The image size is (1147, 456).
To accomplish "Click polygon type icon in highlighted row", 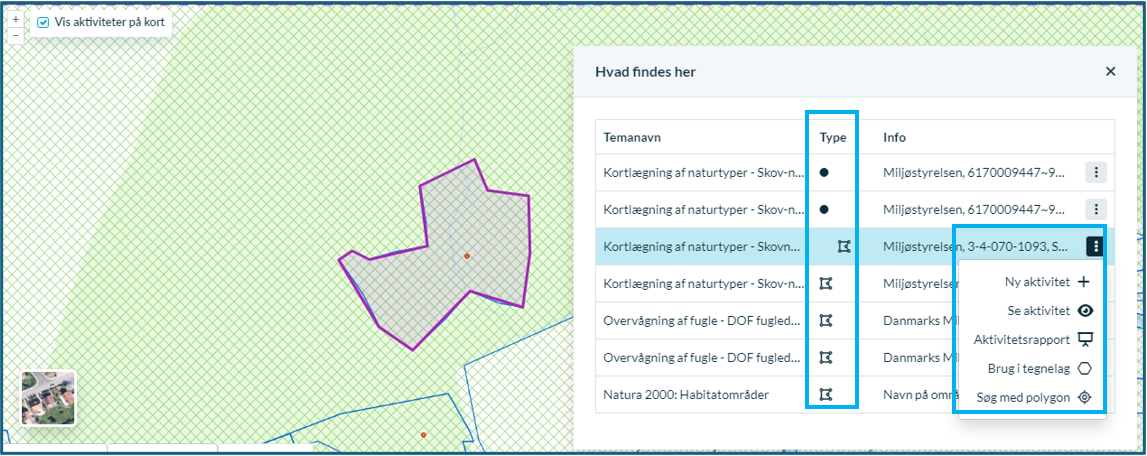I will point(843,247).
